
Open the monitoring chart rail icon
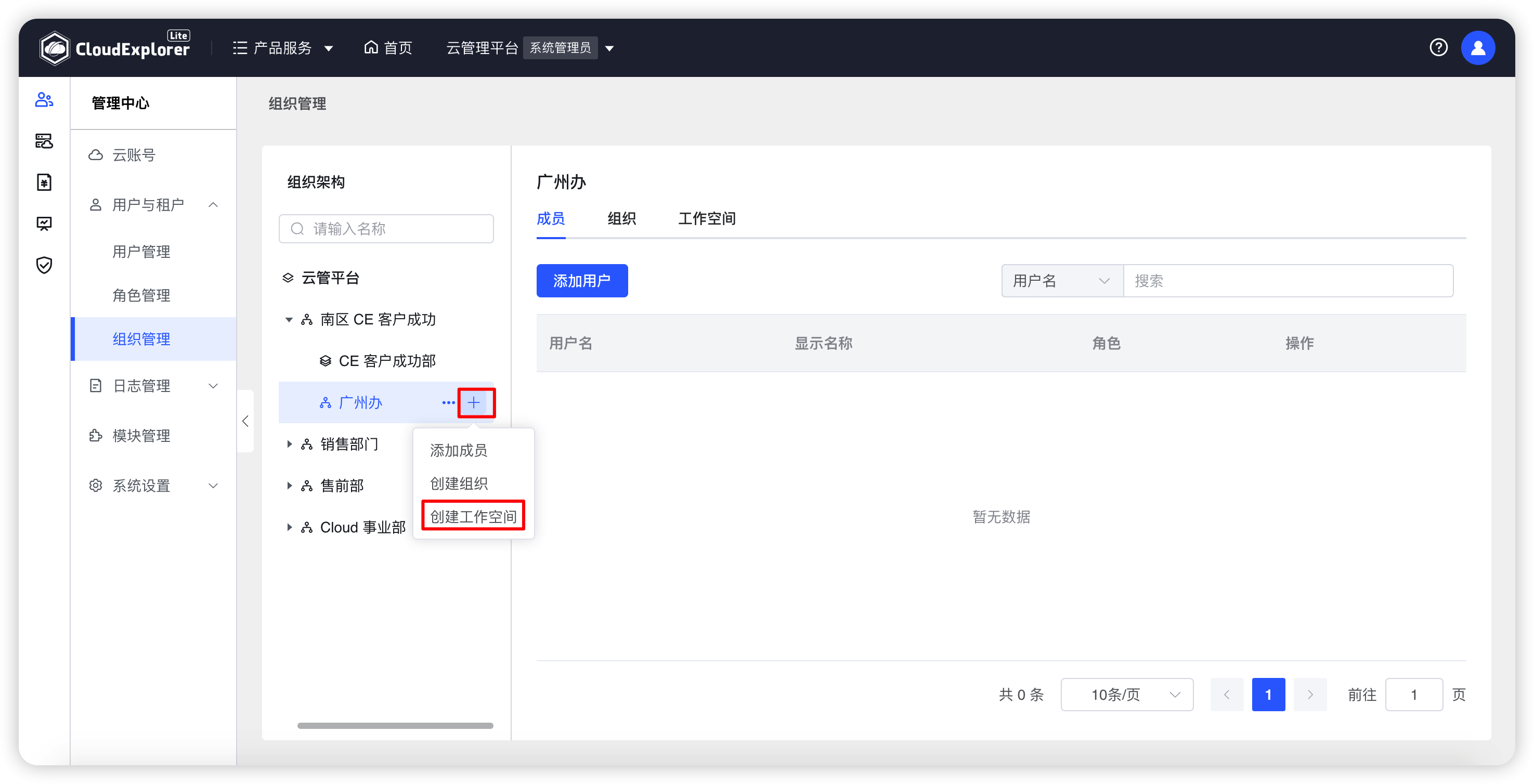(x=44, y=224)
